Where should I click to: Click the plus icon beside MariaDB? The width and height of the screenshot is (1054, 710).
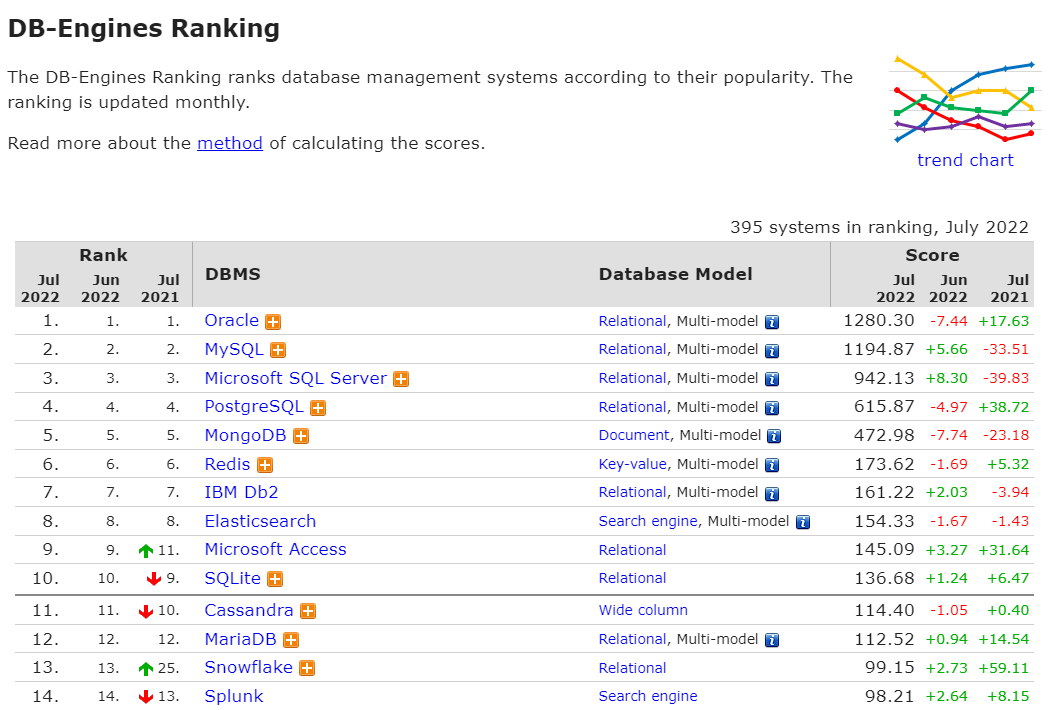tap(291, 640)
